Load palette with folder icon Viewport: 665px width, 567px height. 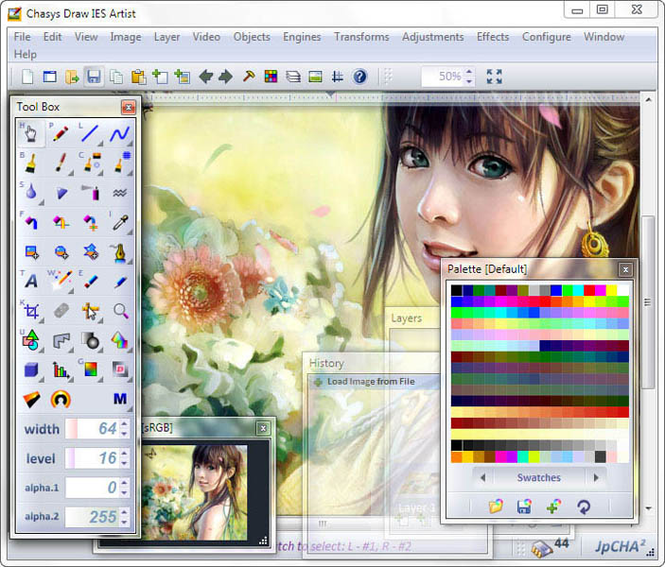tap(495, 506)
